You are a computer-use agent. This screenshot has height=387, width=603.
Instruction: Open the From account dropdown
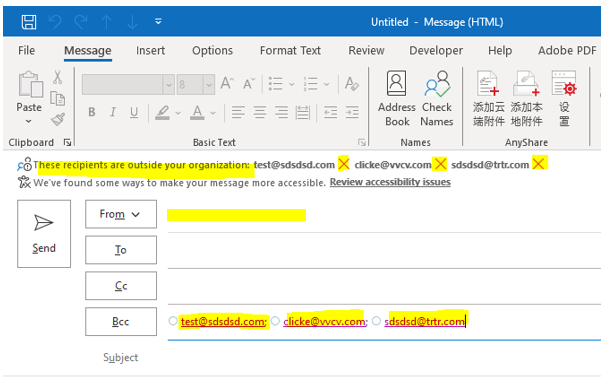pyautogui.click(x=121, y=214)
